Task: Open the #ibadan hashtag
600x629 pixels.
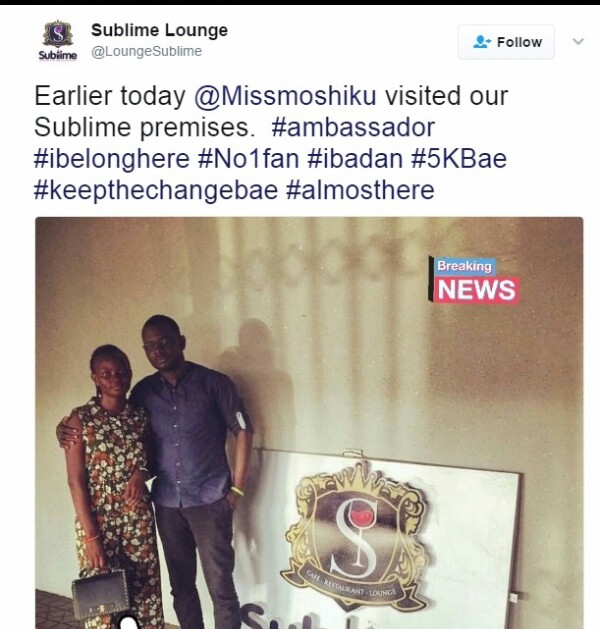Action: [355, 159]
